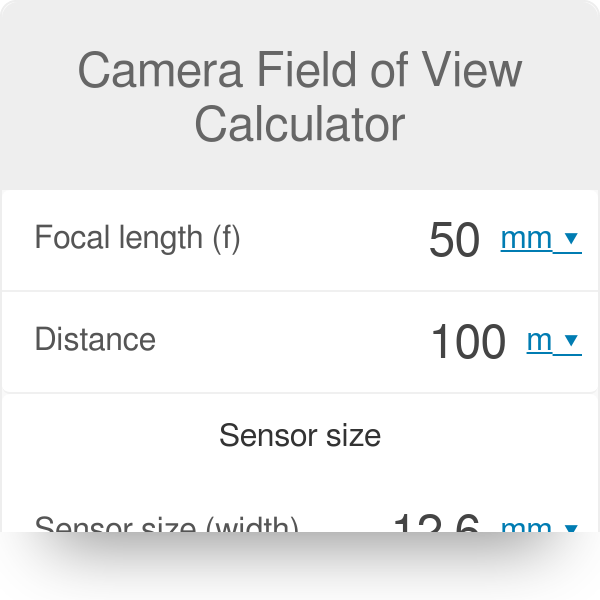Click the "Camera Field of View" title line
Screen dimensions: 600x600
(x=300, y=72)
